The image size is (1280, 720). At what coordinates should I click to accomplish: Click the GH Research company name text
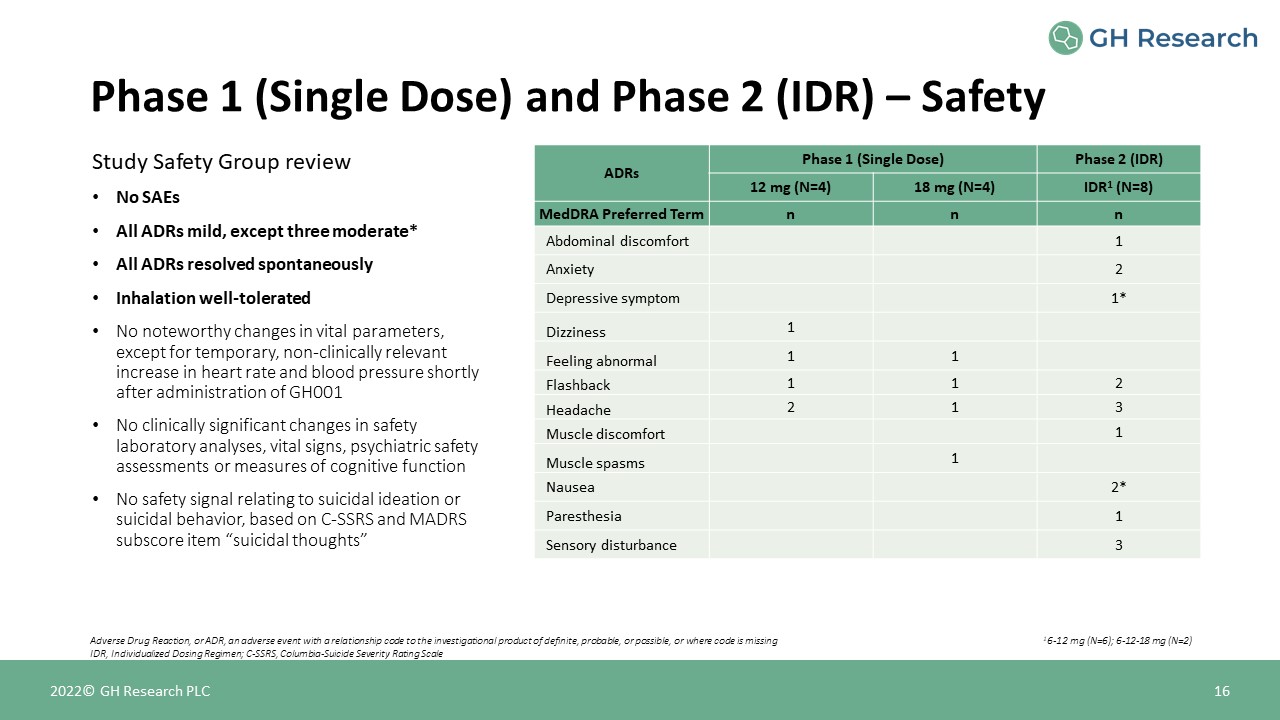pos(1172,39)
